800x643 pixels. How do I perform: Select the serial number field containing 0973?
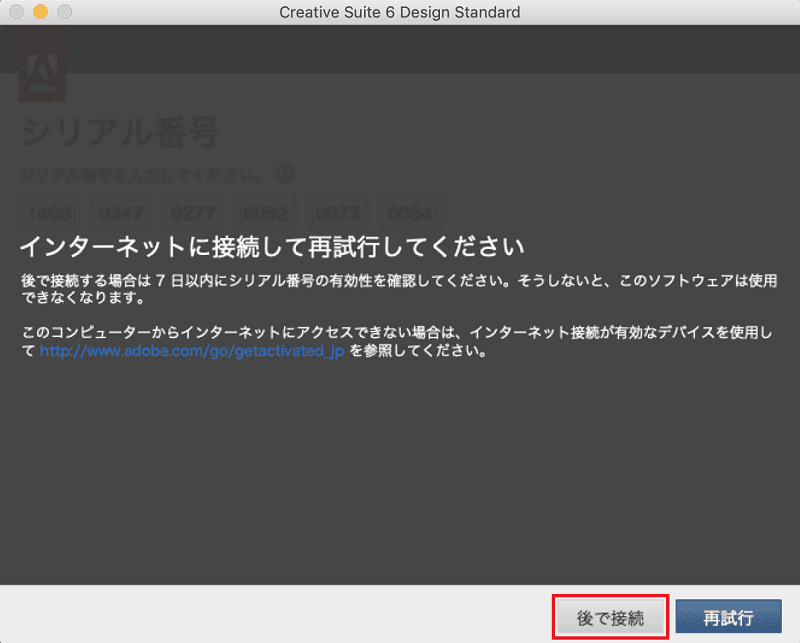pos(338,212)
